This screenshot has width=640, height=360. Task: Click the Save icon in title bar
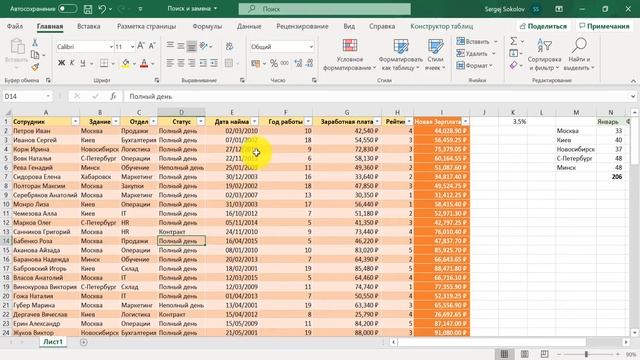87,9
